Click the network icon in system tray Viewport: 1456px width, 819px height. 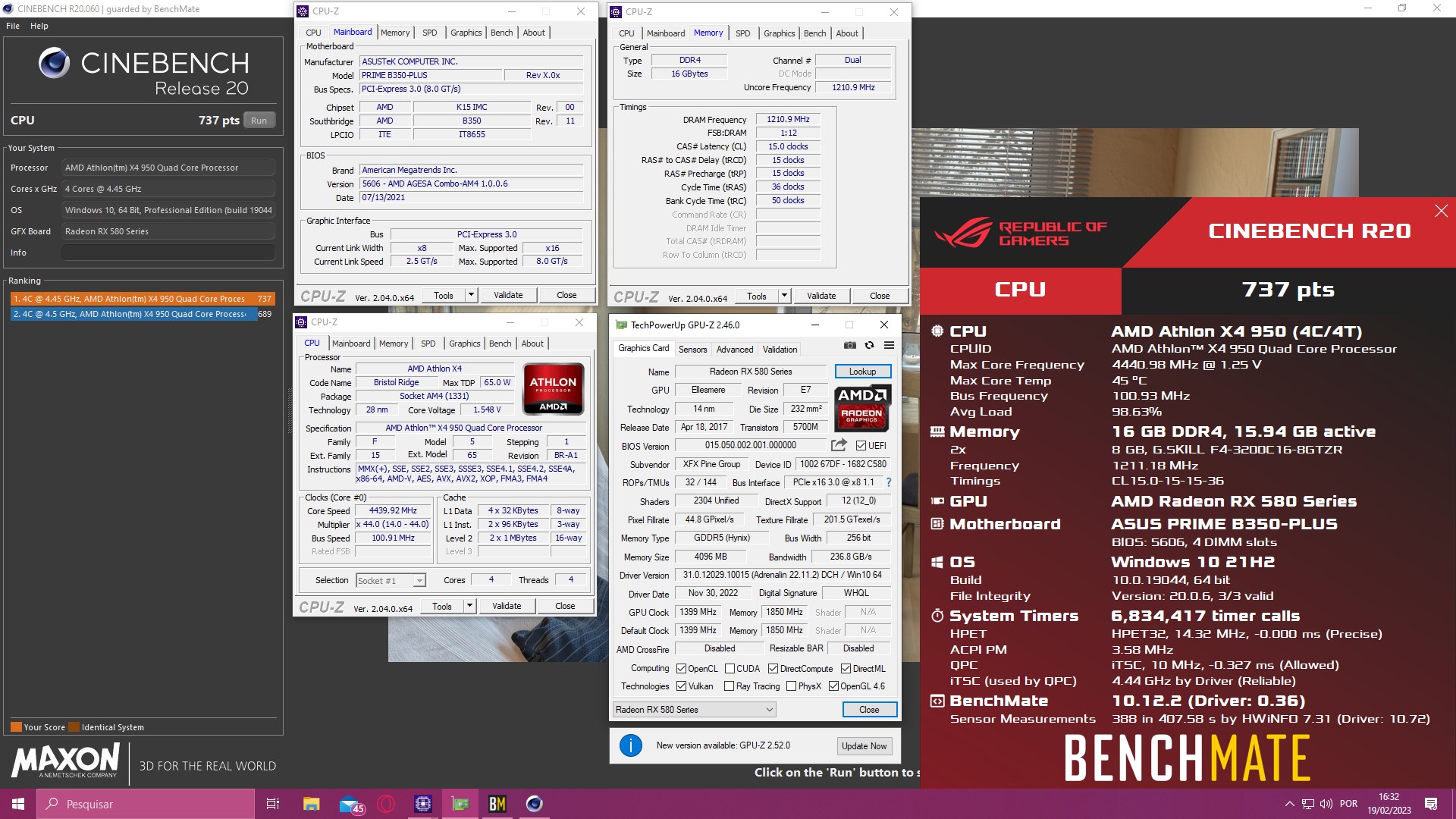tap(1307, 804)
